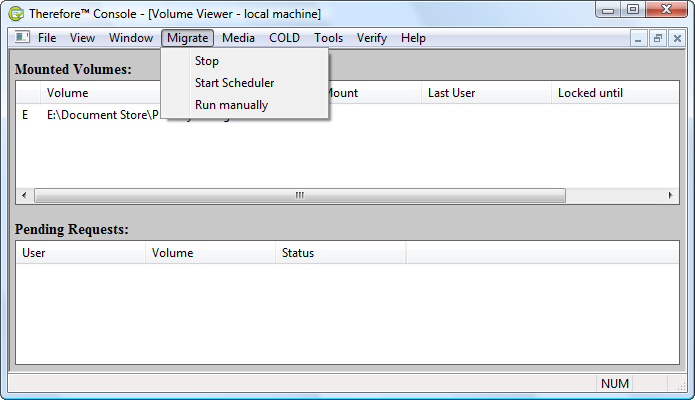695x400 pixels.
Task: Click left arrow of Mounted Volumes scrollbar
Action: click(x=24, y=195)
